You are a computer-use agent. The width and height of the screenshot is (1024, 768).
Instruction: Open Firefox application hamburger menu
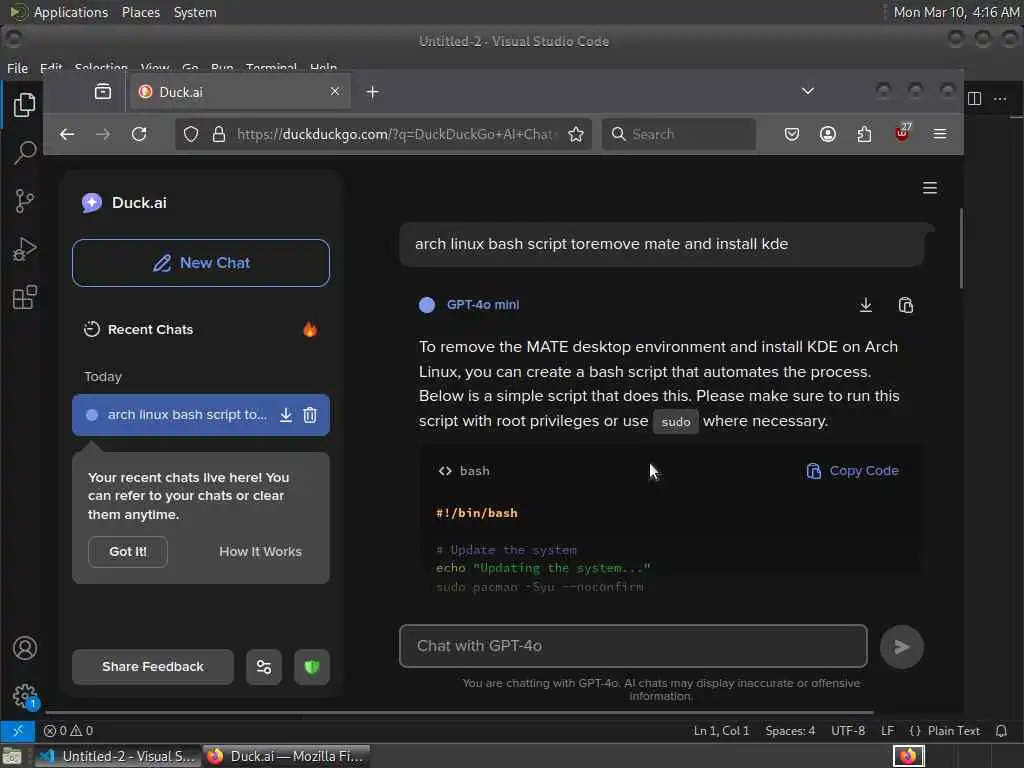click(x=940, y=134)
